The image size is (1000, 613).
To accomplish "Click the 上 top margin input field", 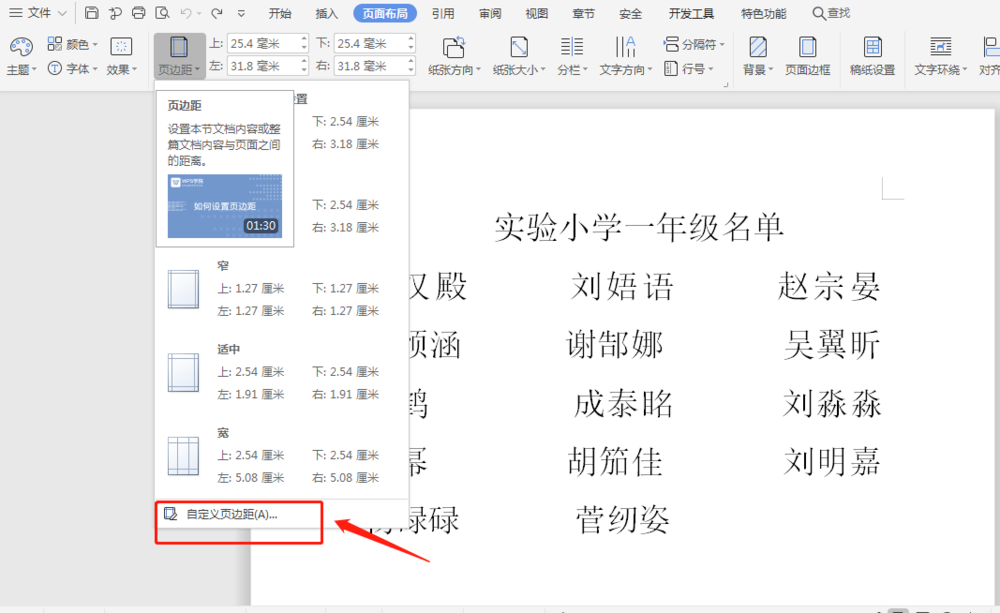I will 263,43.
